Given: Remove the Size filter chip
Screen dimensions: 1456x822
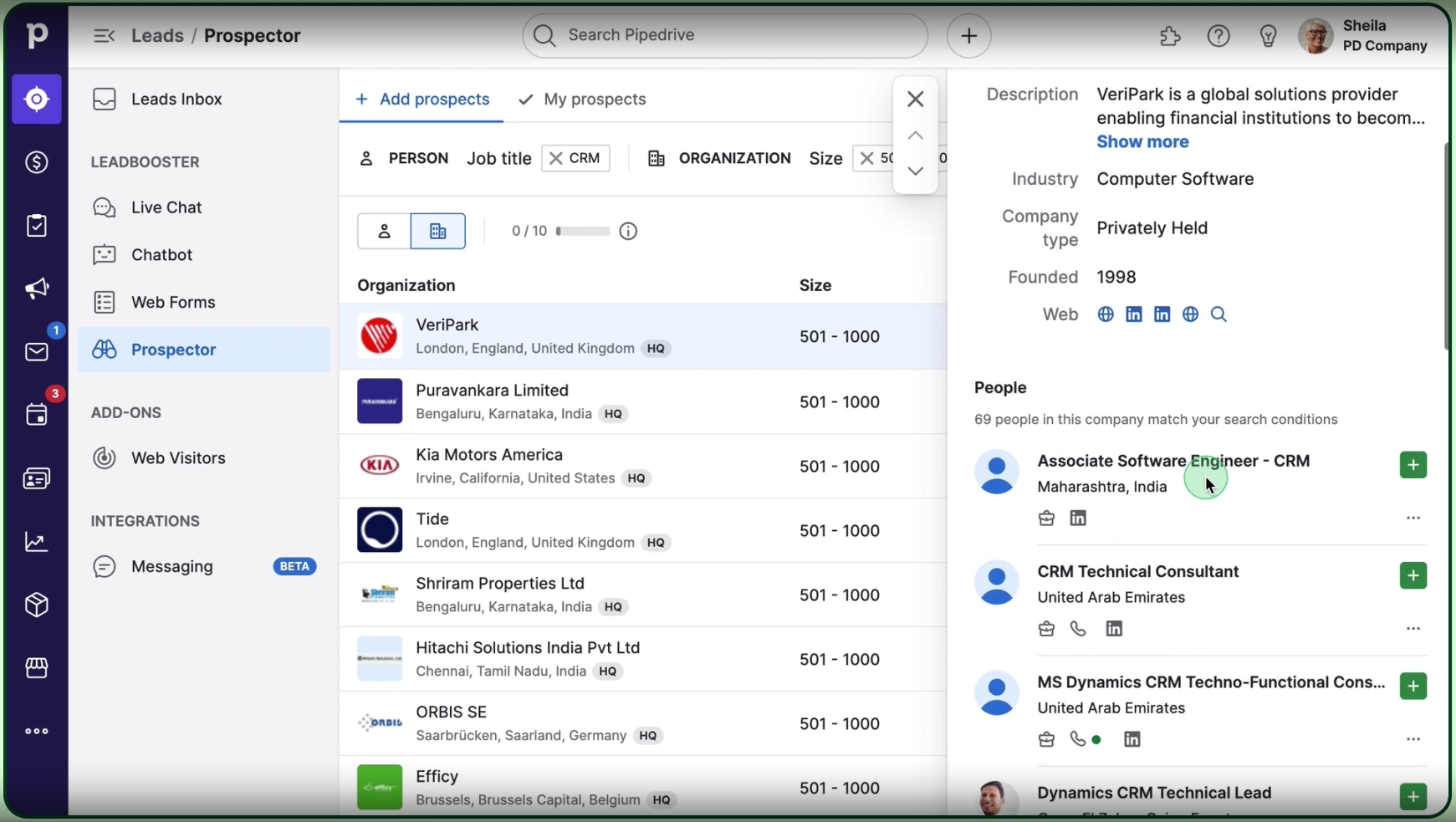Looking at the screenshot, I should (867, 159).
